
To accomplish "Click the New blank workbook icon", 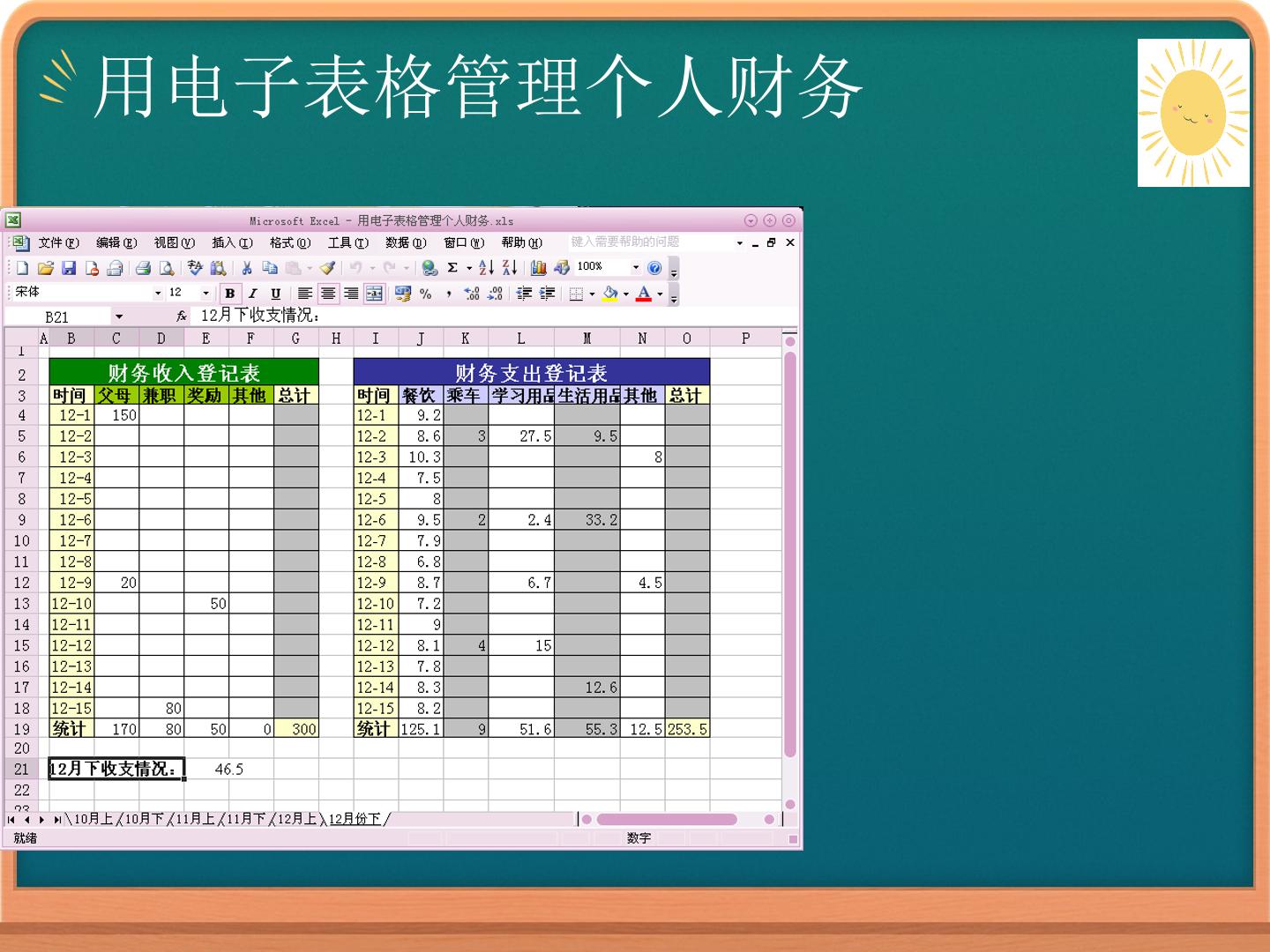I will (23, 268).
